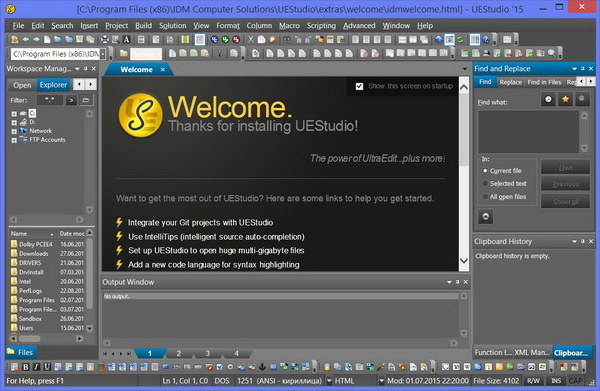Click the '>' apply filter button

71,100
